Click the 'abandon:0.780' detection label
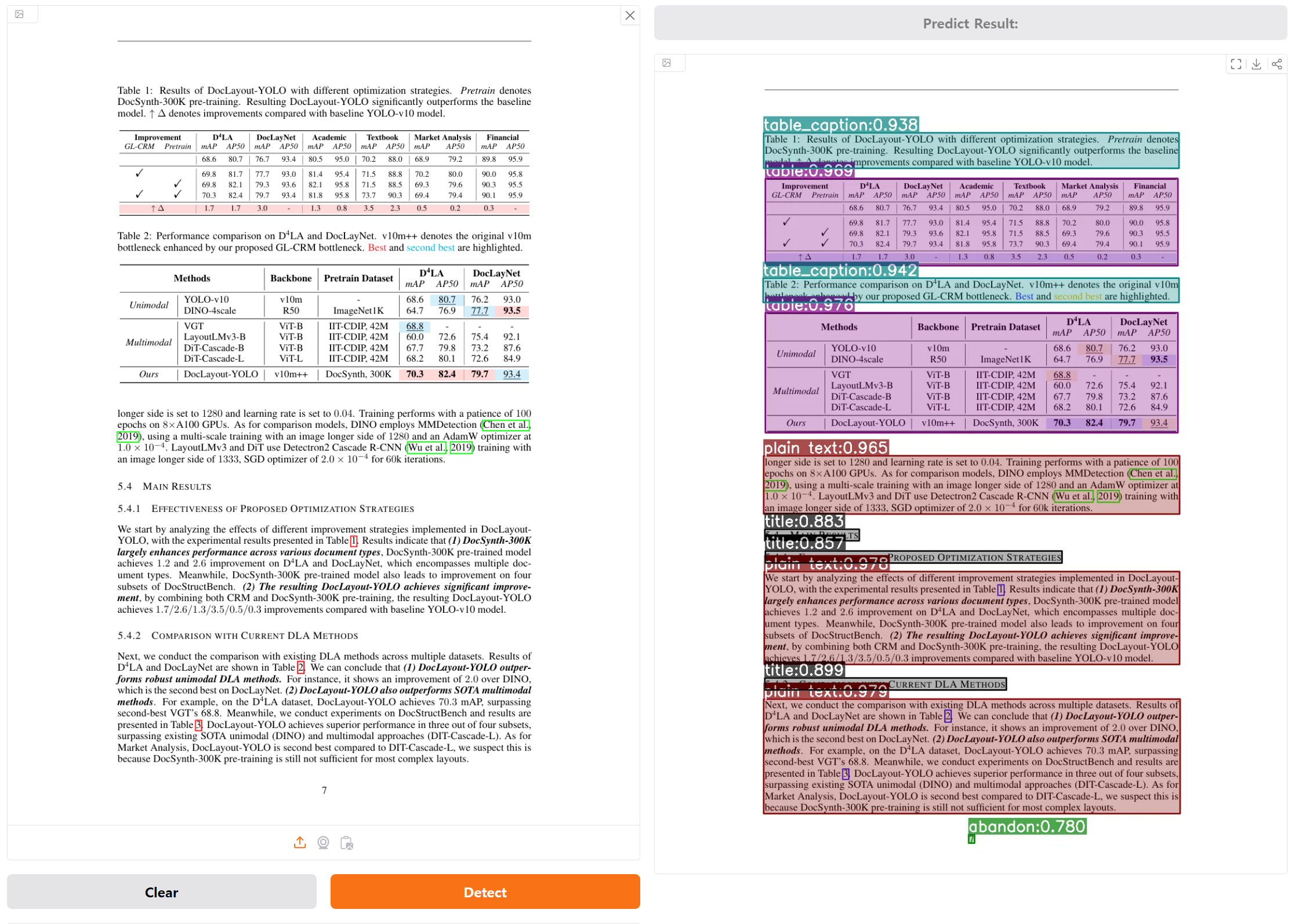Screen dimensions: 1306x924 pyautogui.click(x=1027, y=826)
